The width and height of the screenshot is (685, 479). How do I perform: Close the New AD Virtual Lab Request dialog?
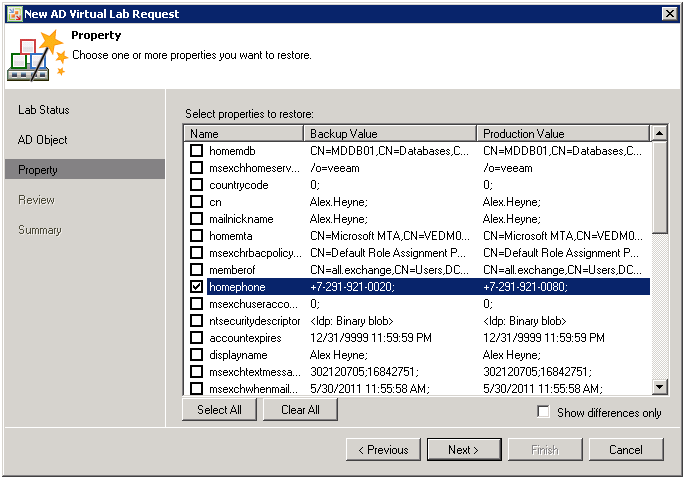[672, 13]
